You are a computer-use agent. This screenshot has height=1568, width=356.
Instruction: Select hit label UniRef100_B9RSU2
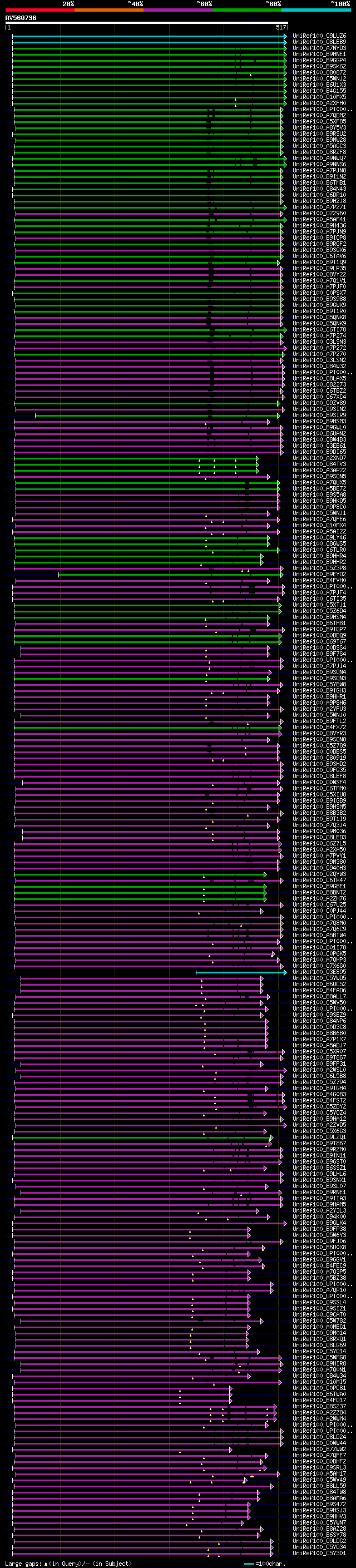(x=319, y=133)
